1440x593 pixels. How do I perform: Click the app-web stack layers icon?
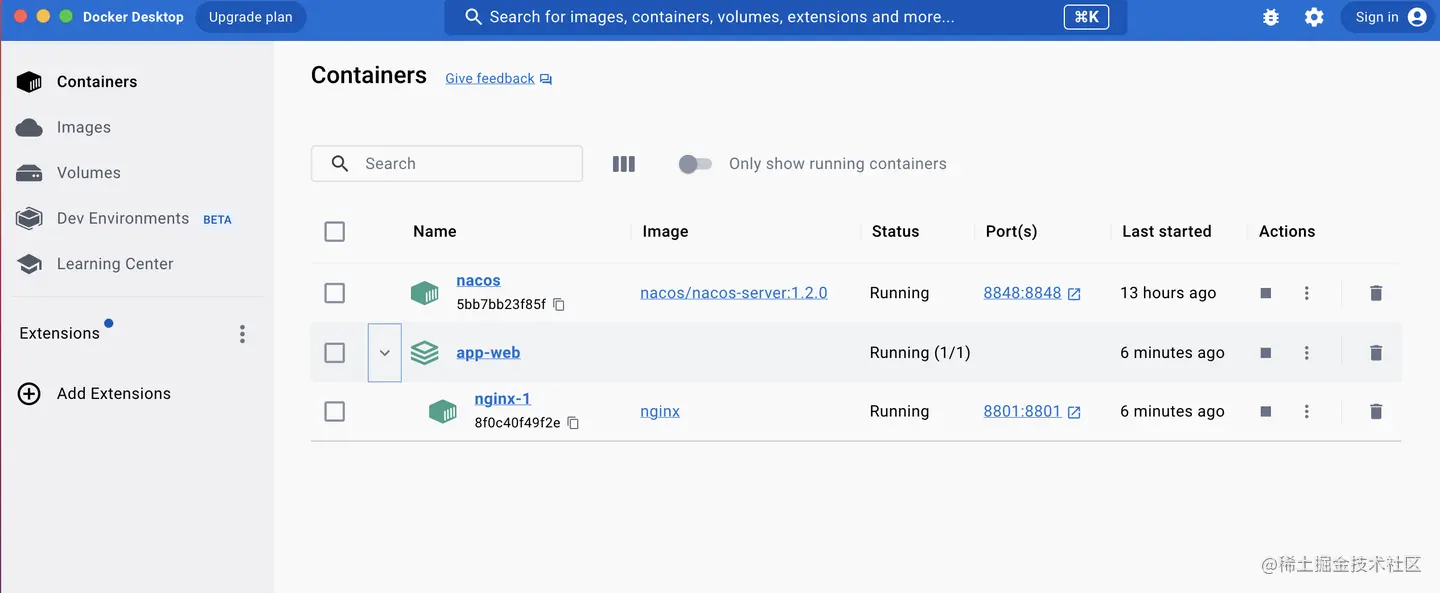tap(425, 353)
